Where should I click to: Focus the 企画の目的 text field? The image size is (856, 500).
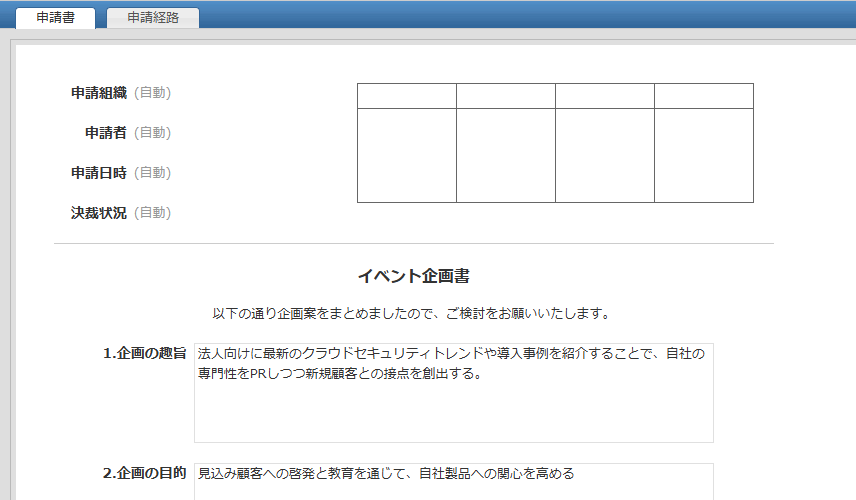coord(453,481)
